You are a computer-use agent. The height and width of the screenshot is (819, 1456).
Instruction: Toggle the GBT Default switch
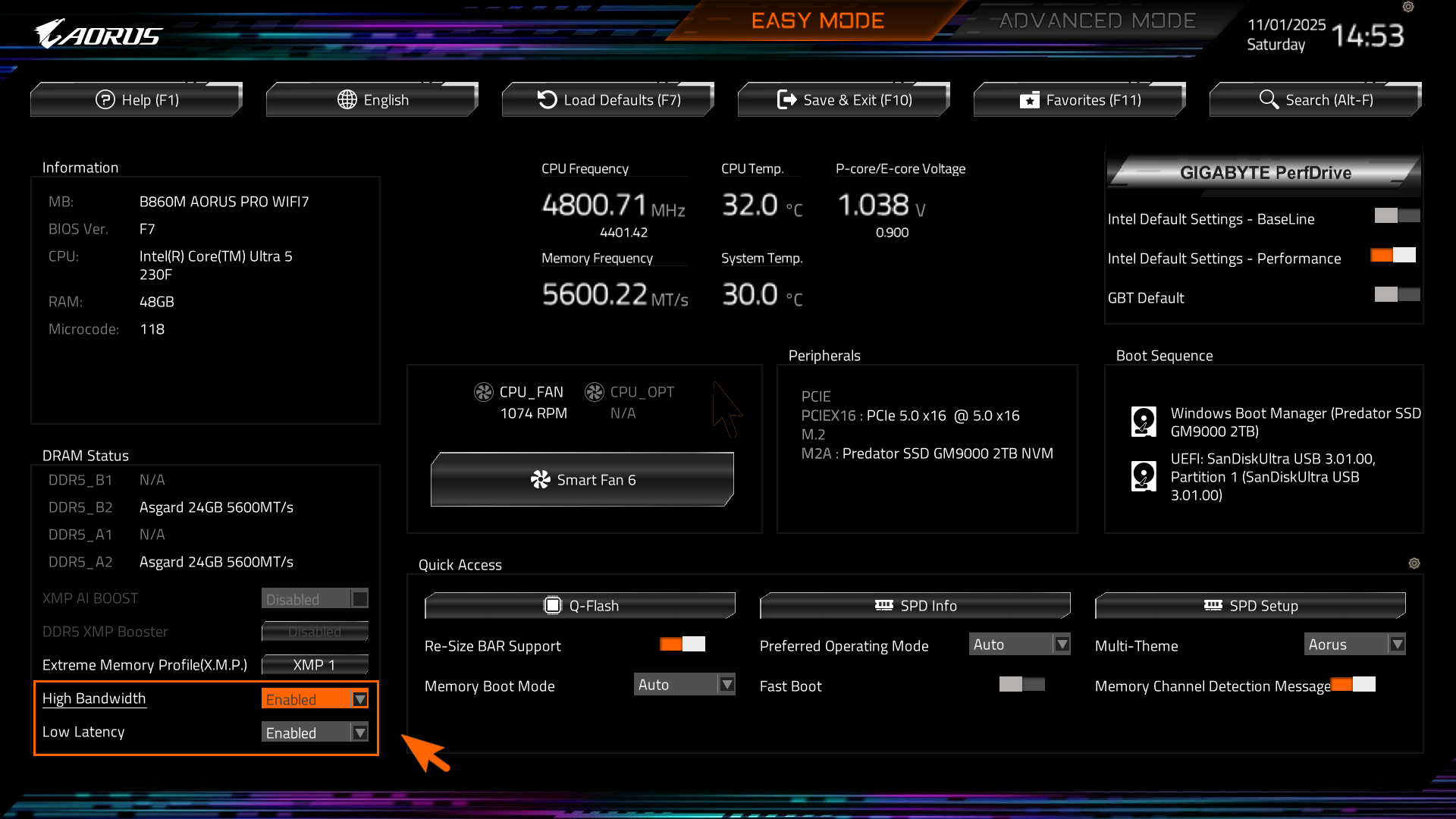[x=1397, y=295]
